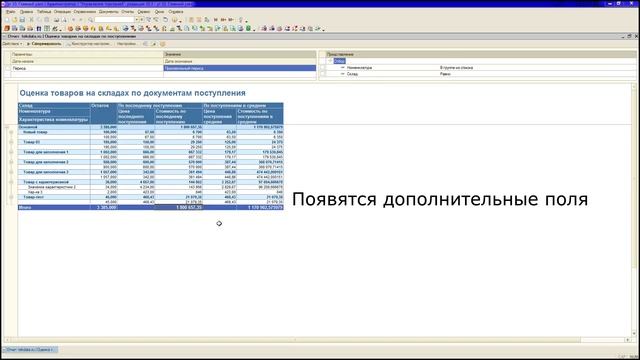
Task: Open the Таблица menu
Action: click(44, 12)
